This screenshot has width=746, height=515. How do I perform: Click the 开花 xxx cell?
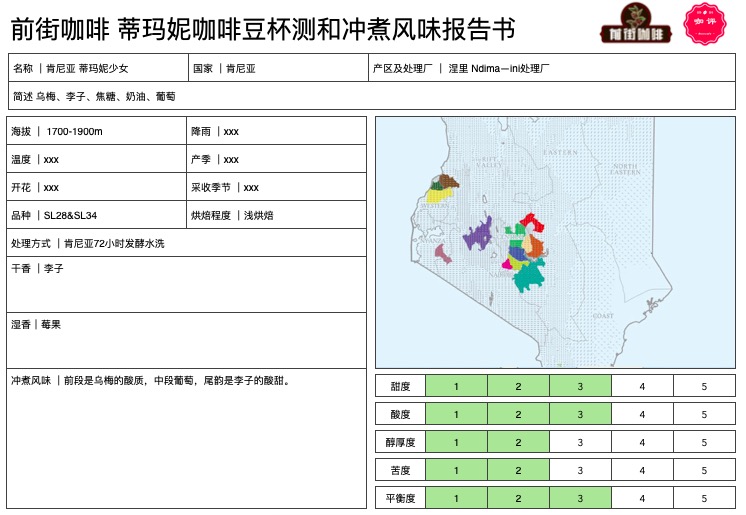97,187
